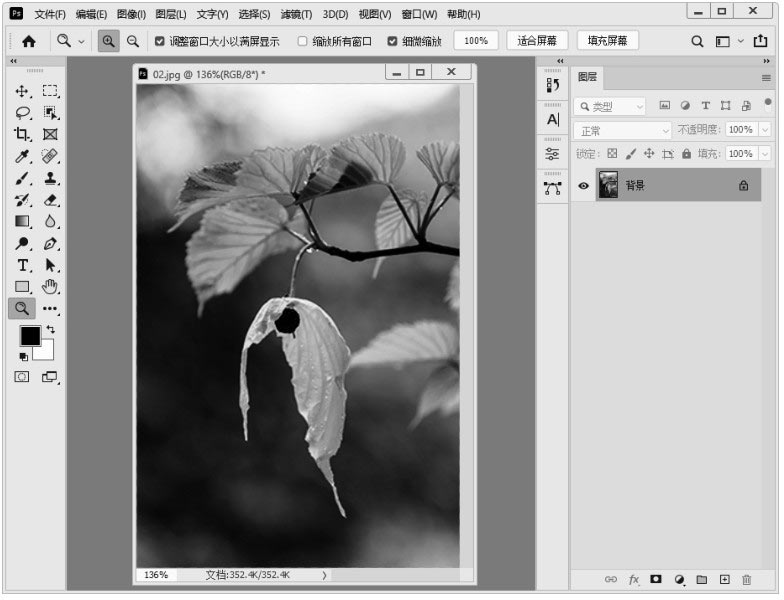
Task: Click the 填充屏幕 button
Action: coord(607,41)
